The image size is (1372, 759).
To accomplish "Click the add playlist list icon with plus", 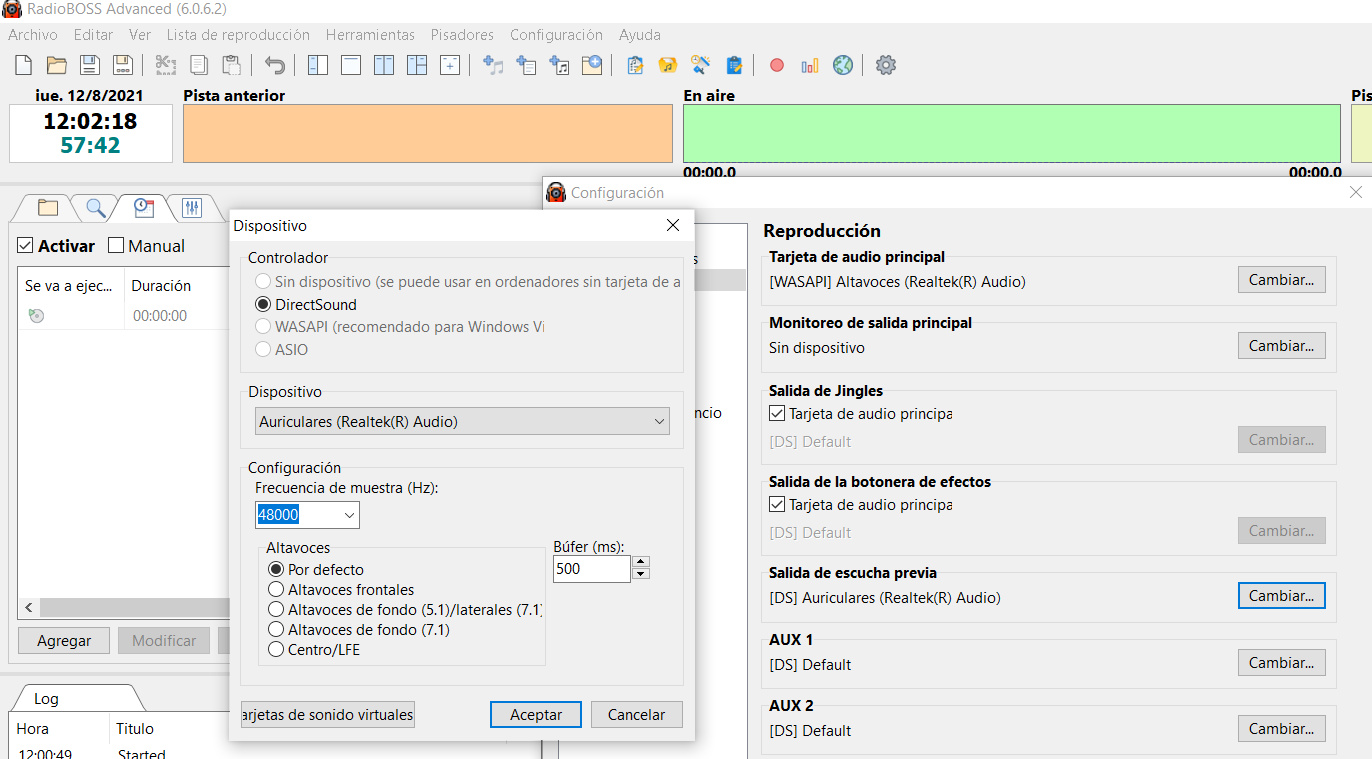I will click(526, 65).
